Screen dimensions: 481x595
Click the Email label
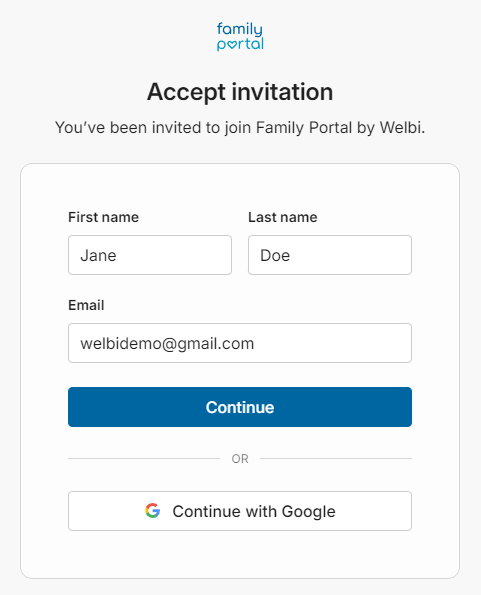click(86, 305)
